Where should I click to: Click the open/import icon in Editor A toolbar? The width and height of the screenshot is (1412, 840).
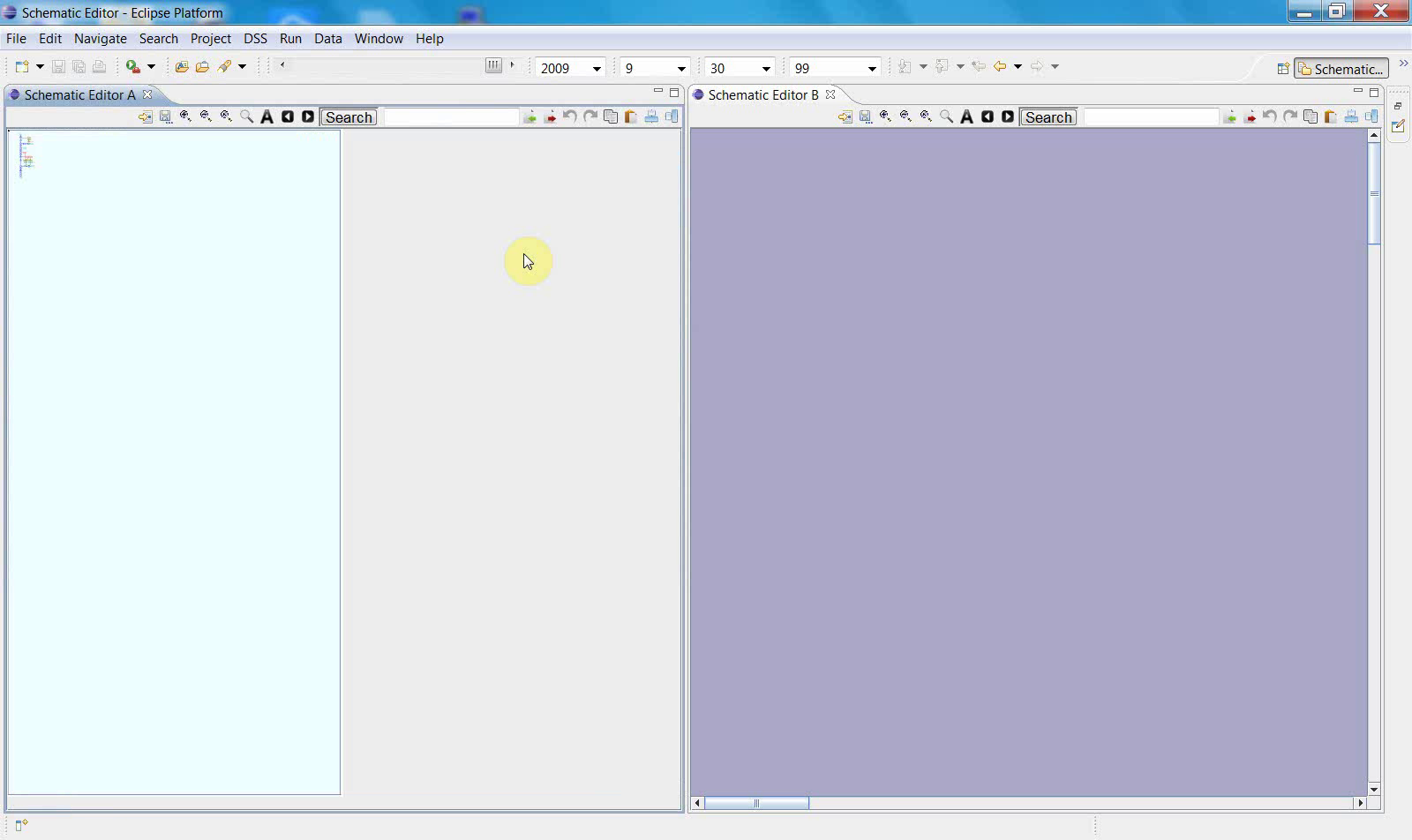click(x=146, y=117)
